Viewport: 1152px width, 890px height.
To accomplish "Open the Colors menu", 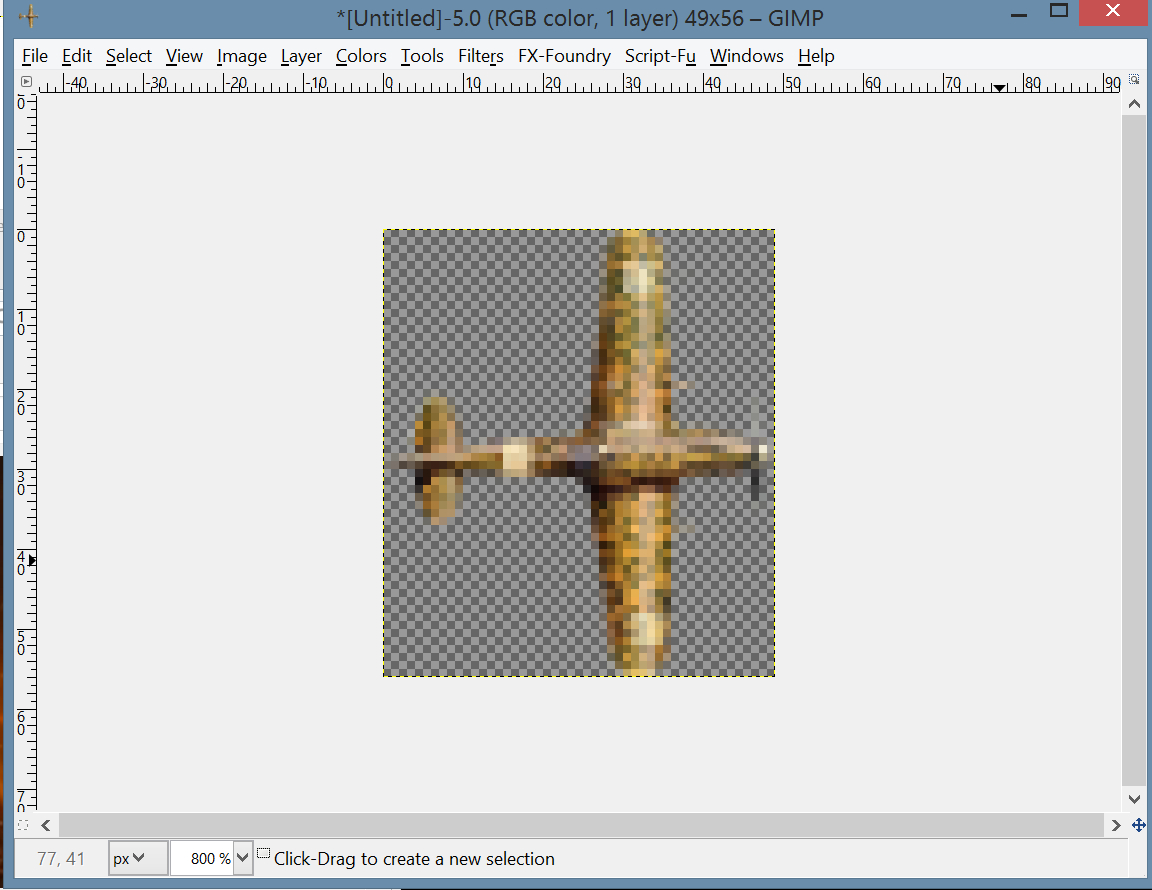I will coord(361,56).
